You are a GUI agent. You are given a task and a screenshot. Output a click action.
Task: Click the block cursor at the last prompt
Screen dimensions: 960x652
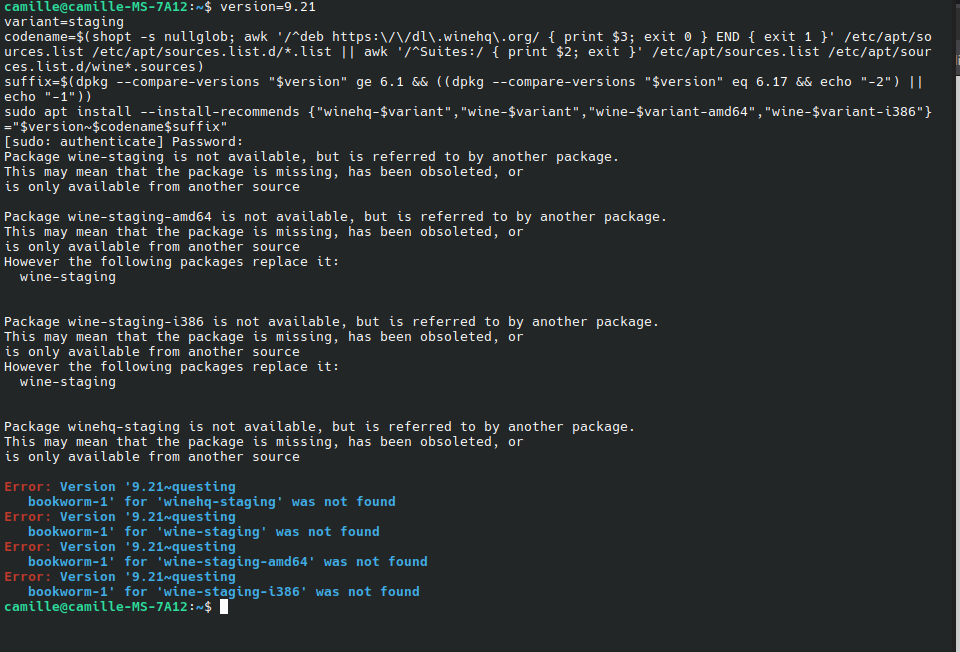pyautogui.click(x=224, y=607)
